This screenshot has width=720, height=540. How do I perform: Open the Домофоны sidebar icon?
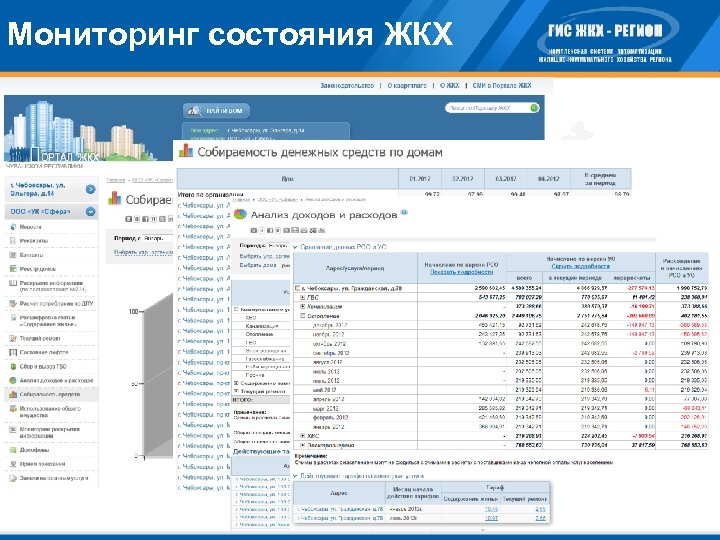pos(13,450)
